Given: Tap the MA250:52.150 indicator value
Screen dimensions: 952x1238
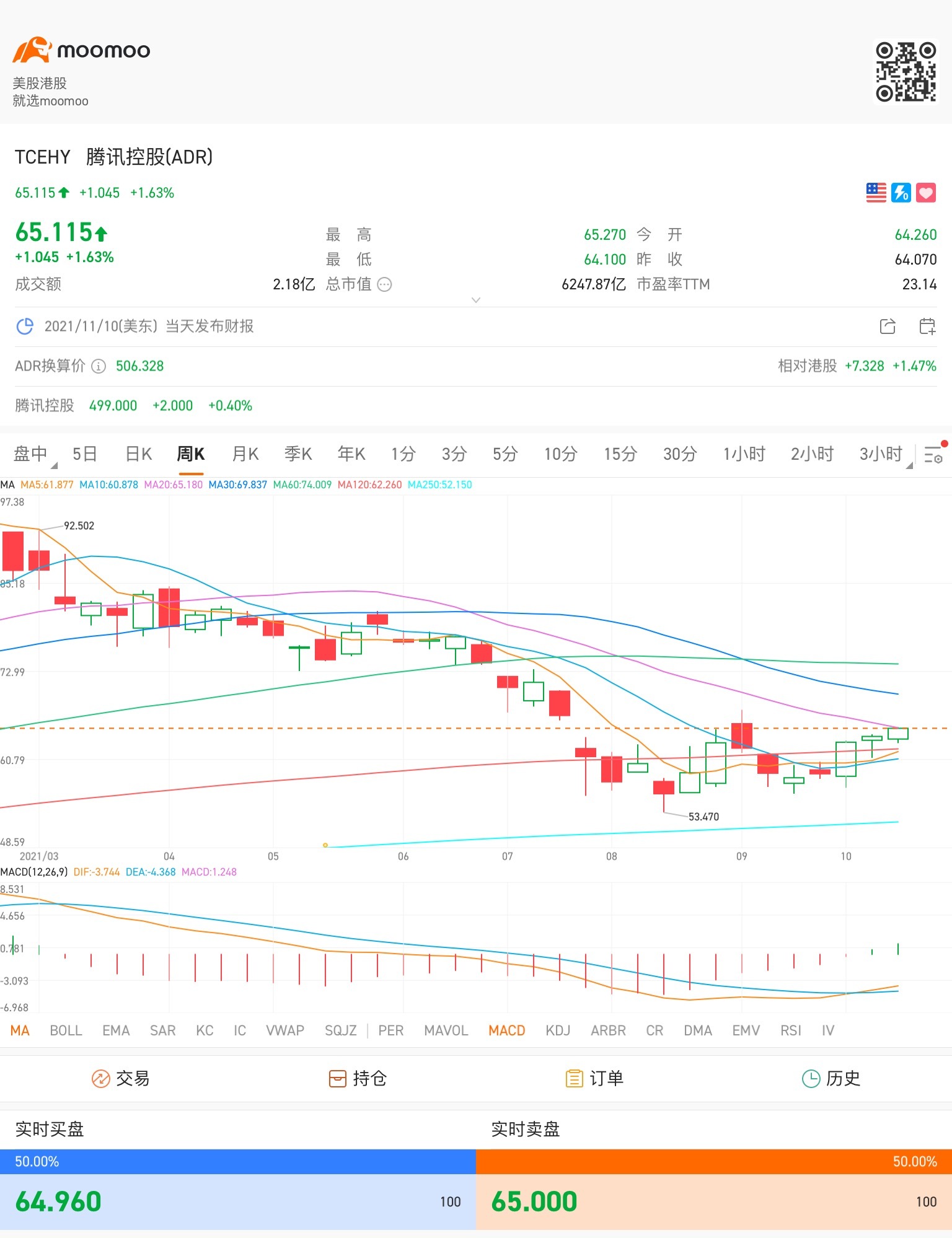Looking at the screenshot, I should tap(439, 485).
